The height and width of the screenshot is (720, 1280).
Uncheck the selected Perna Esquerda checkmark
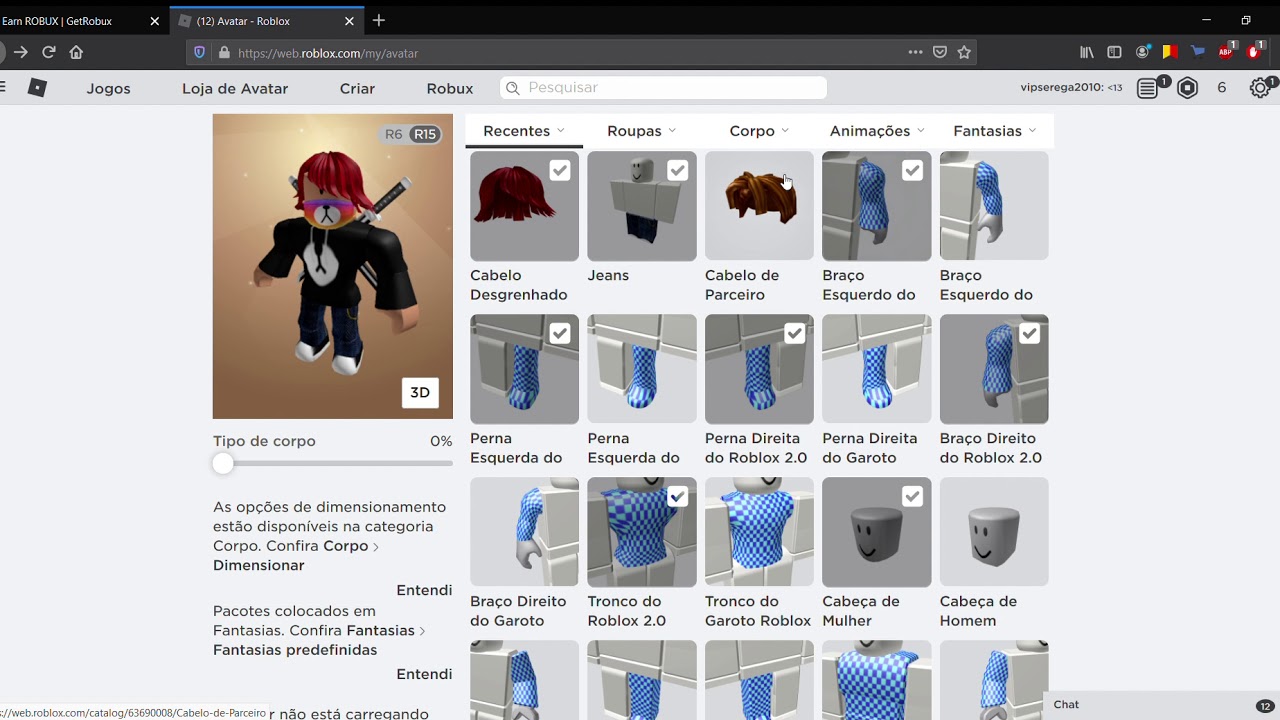(560, 334)
